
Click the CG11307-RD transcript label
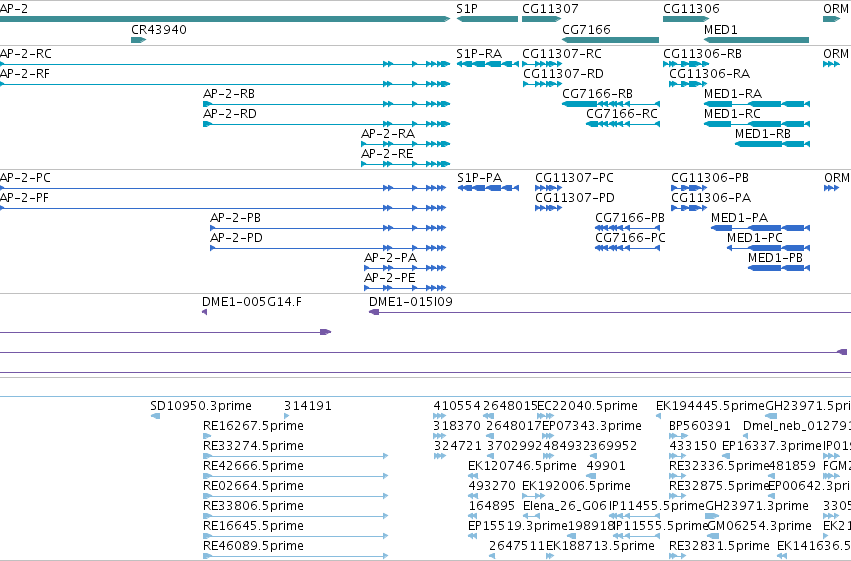click(x=563, y=74)
